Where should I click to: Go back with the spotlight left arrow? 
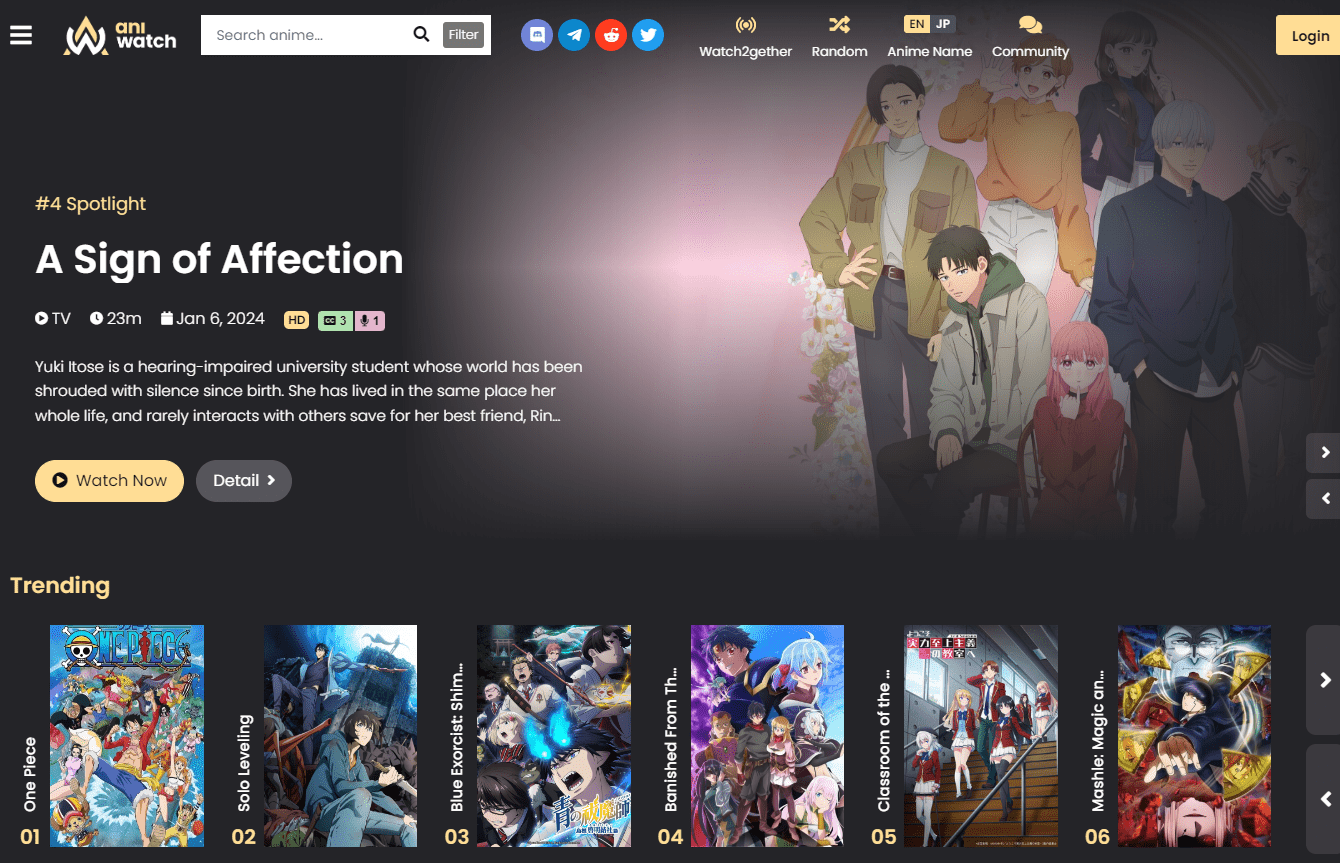click(x=1324, y=499)
